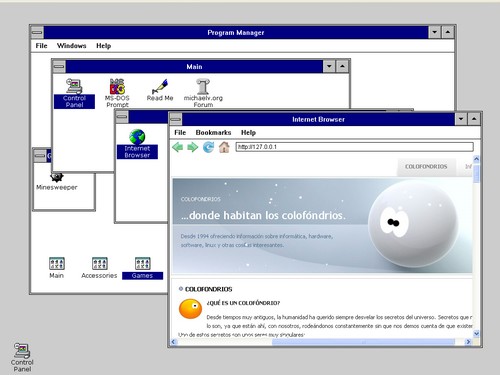Go to home page using house icon
Image resolution: width=500 pixels, height=375 pixels.
pyautogui.click(x=224, y=147)
